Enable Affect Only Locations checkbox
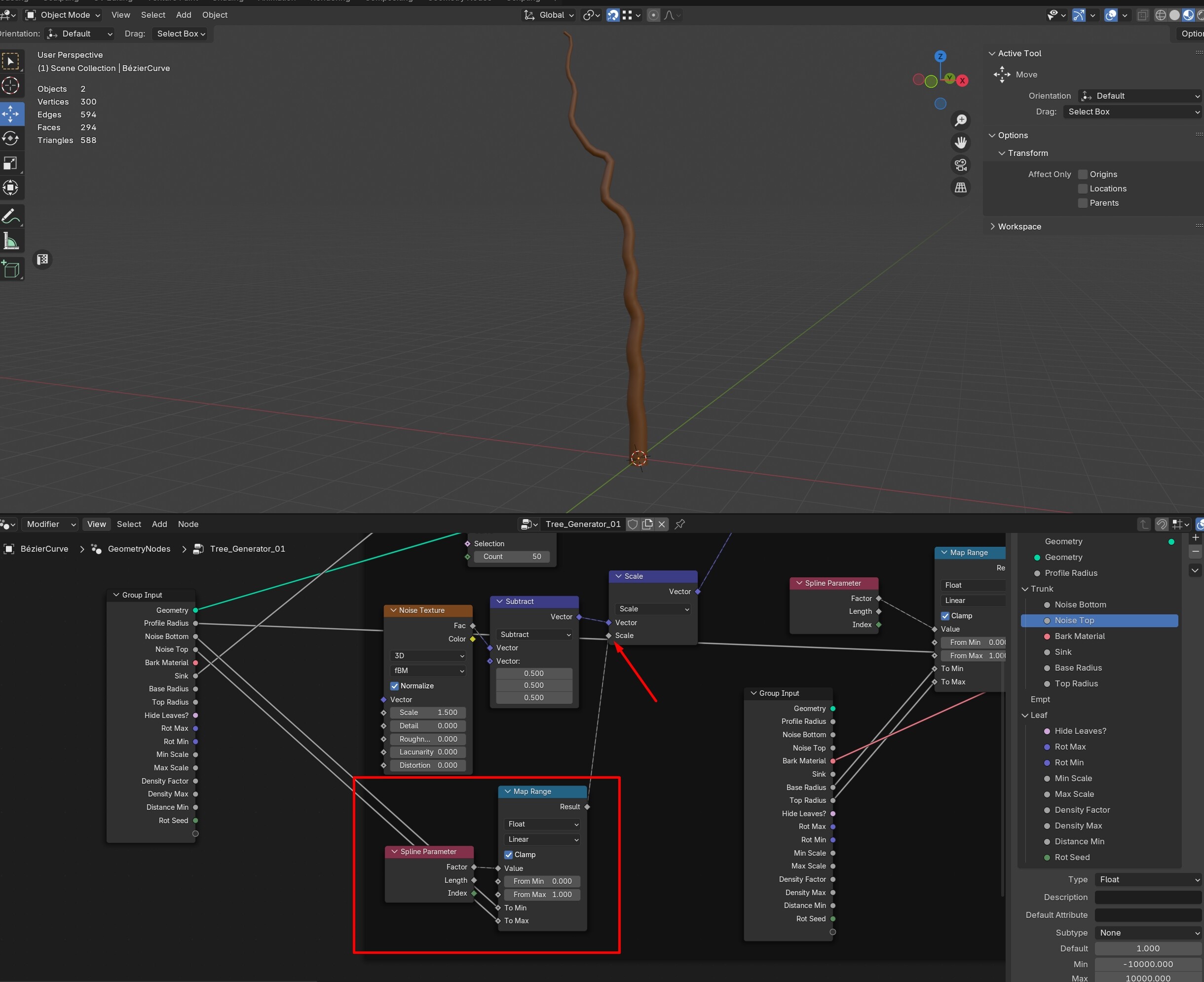 [x=1083, y=189]
